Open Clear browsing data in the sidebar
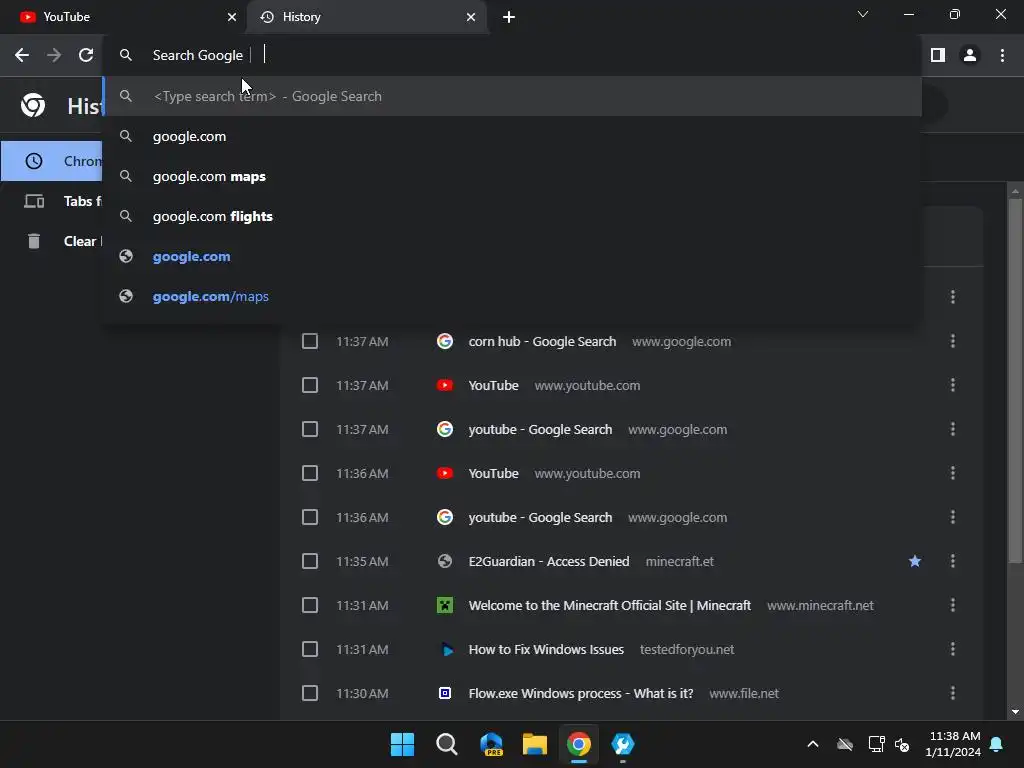The height and width of the screenshot is (768, 1024). (52, 241)
